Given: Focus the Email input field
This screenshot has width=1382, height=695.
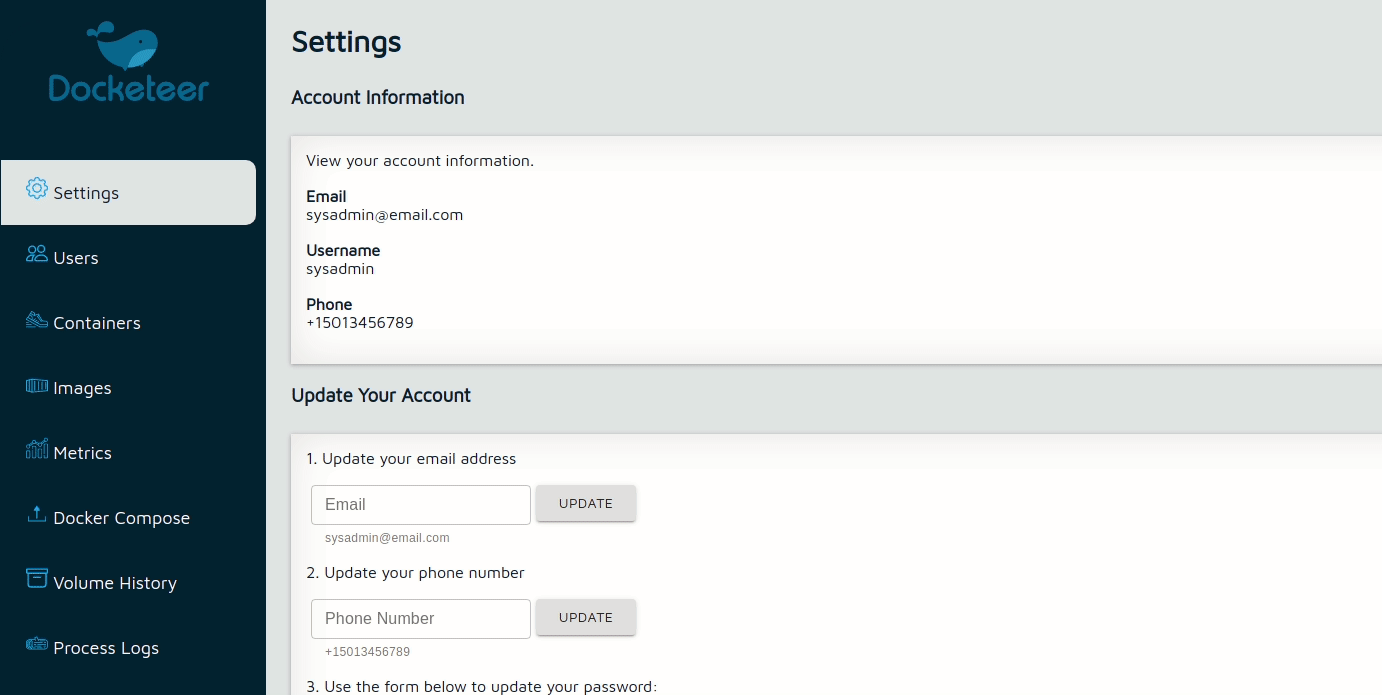Looking at the screenshot, I should 421,505.
